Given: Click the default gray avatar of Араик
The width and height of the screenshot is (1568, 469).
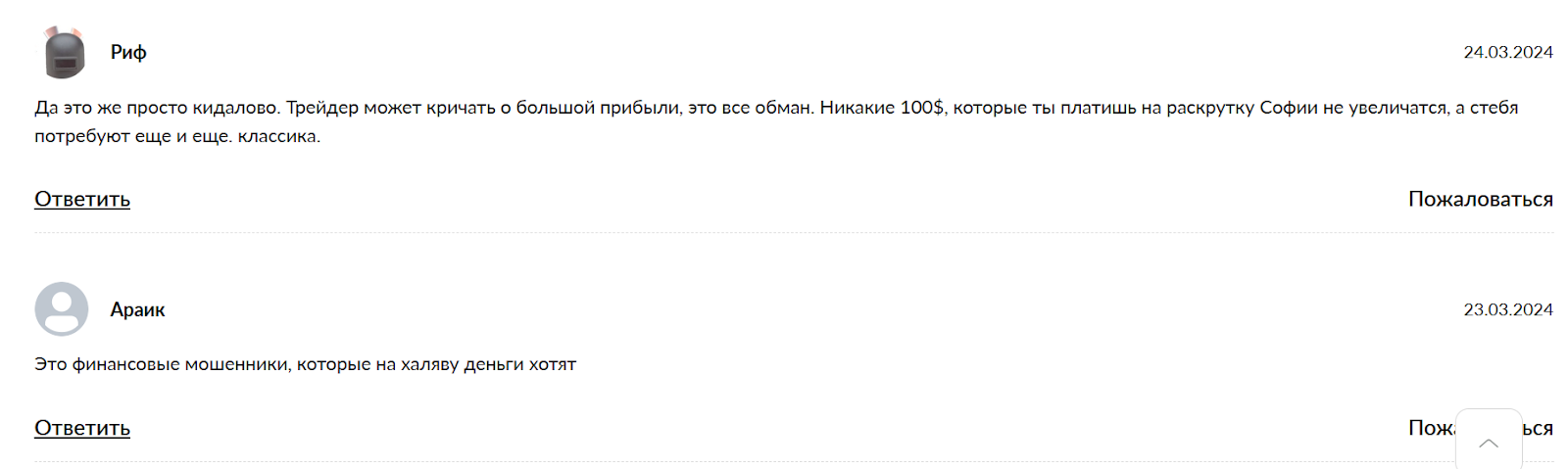Looking at the screenshot, I should click(62, 309).
